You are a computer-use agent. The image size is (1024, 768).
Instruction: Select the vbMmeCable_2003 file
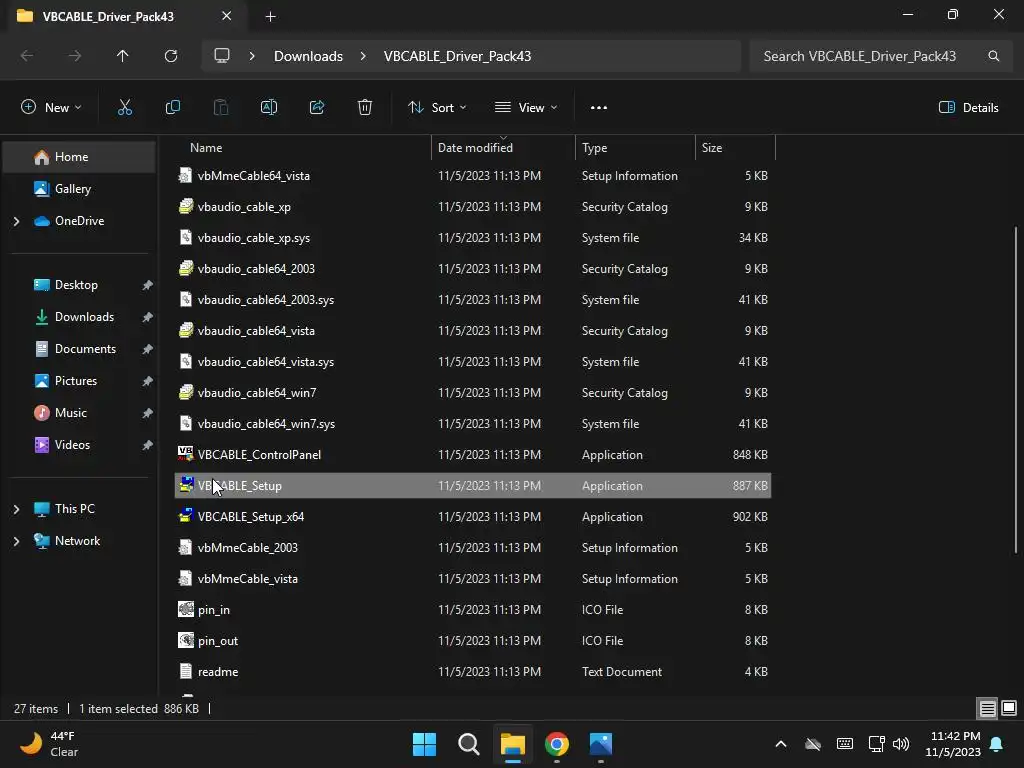(x=473, y=547)
